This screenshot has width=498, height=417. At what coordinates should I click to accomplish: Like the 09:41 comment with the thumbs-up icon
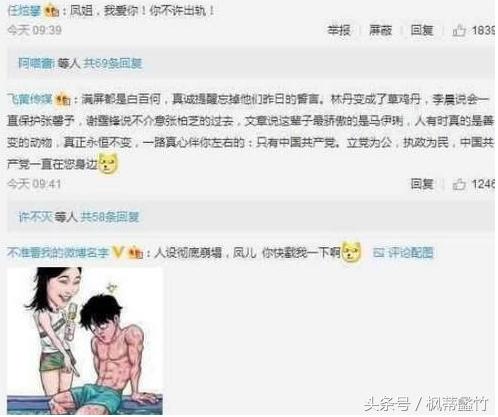(459, 184)
